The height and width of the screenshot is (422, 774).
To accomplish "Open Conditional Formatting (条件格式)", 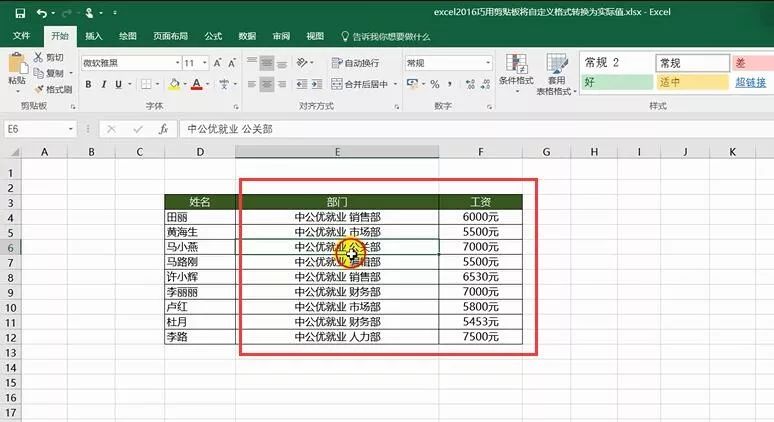I will (x=515, y=70).
